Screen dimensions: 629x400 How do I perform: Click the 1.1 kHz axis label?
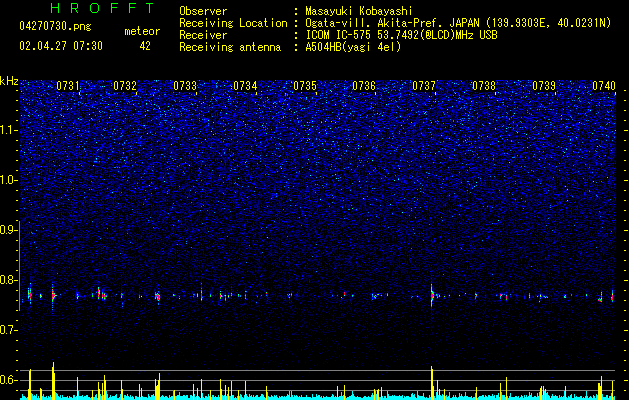click(x=9, y=130)
